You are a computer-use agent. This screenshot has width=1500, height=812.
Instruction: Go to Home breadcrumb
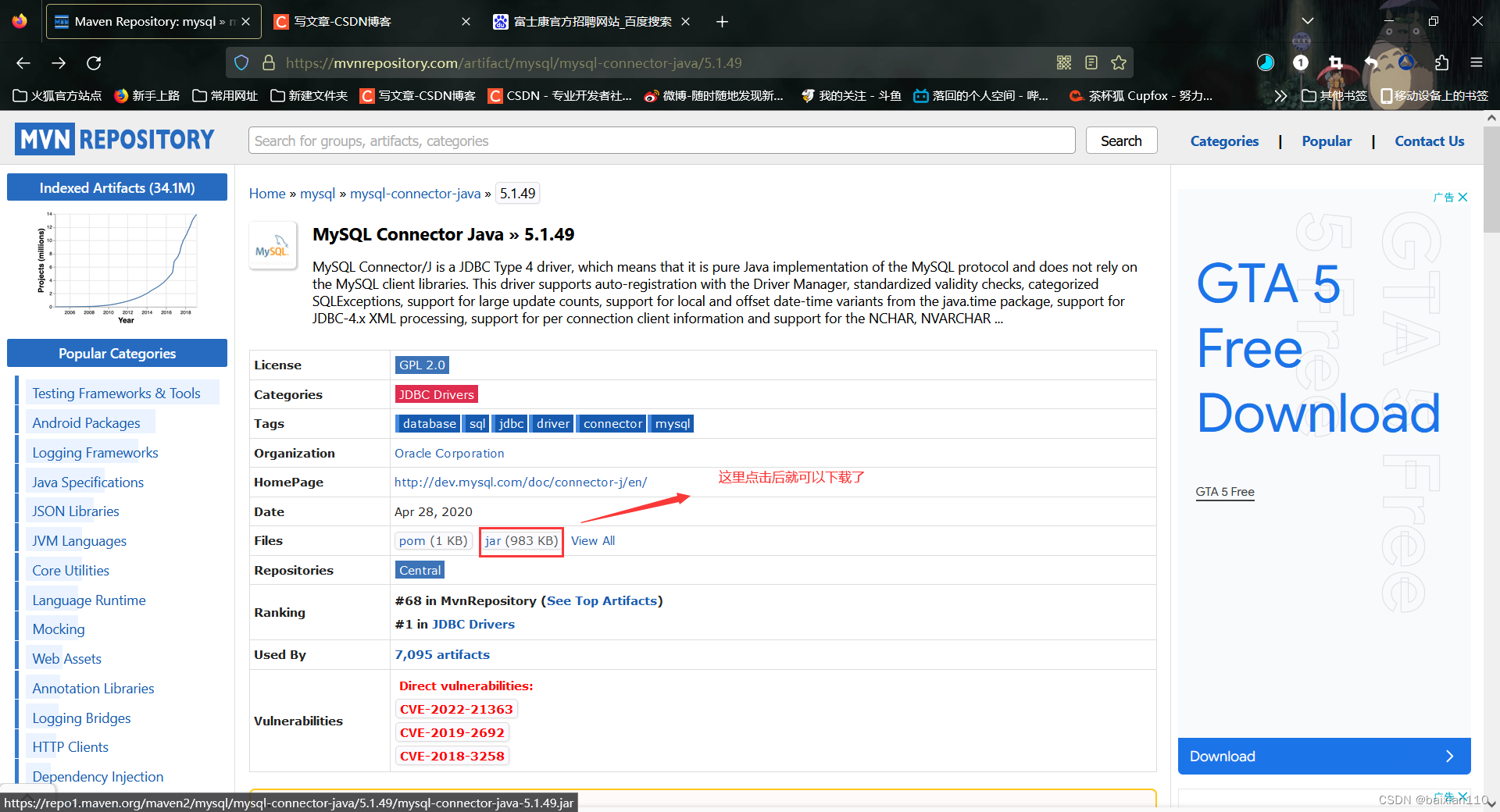267,194
